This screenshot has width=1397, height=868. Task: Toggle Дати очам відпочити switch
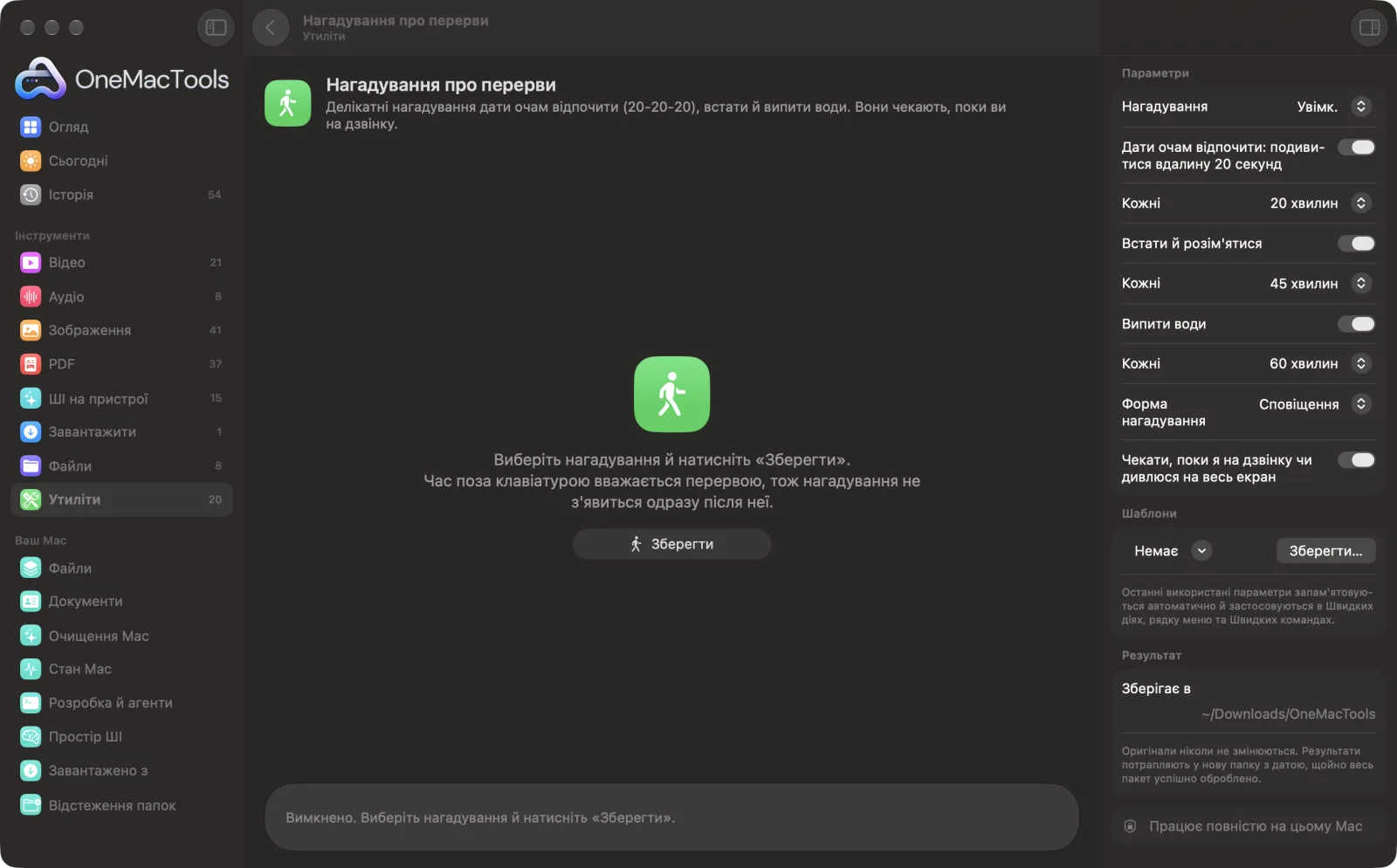point(1357,147)
